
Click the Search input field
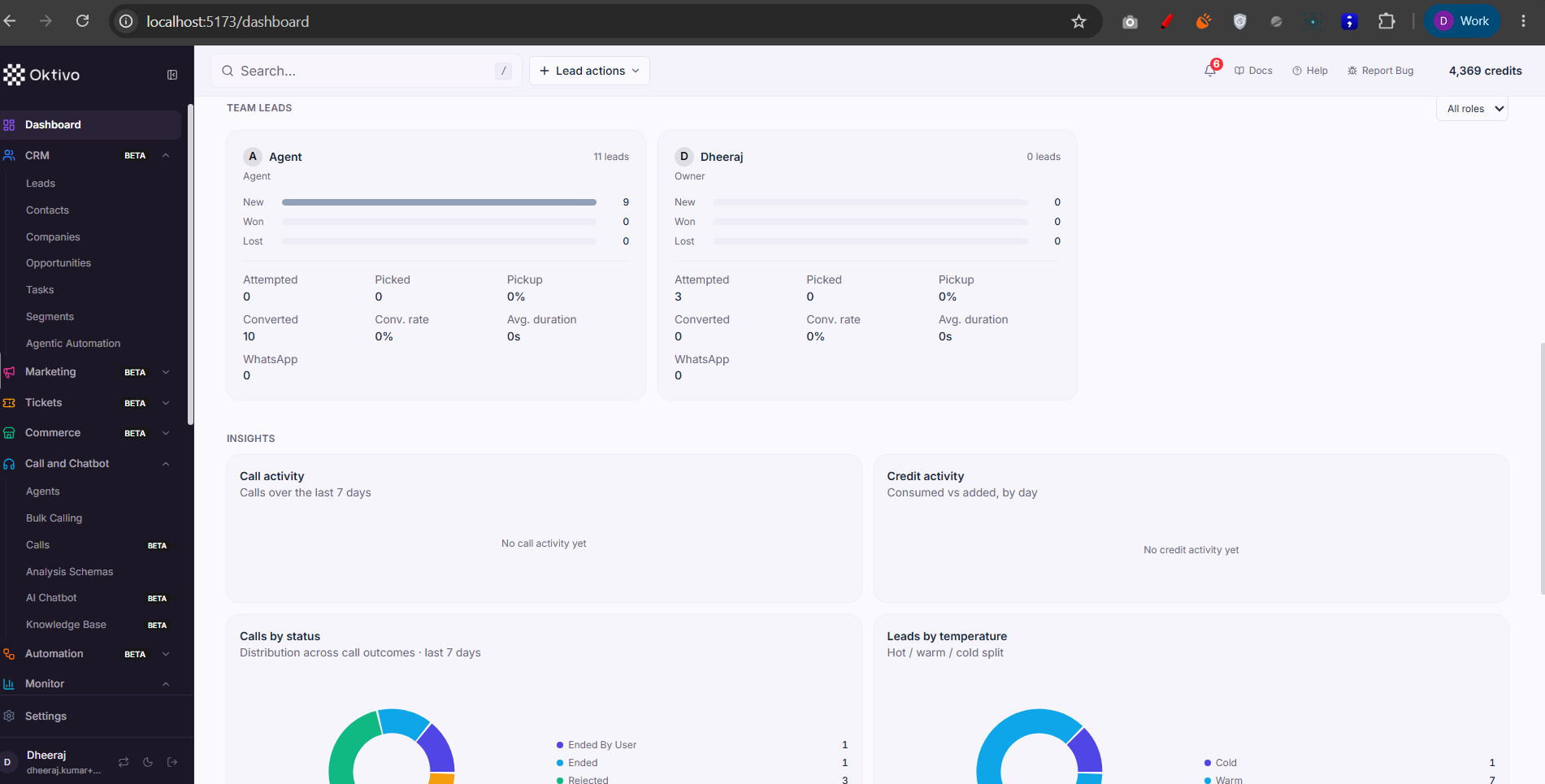[367, 71]
